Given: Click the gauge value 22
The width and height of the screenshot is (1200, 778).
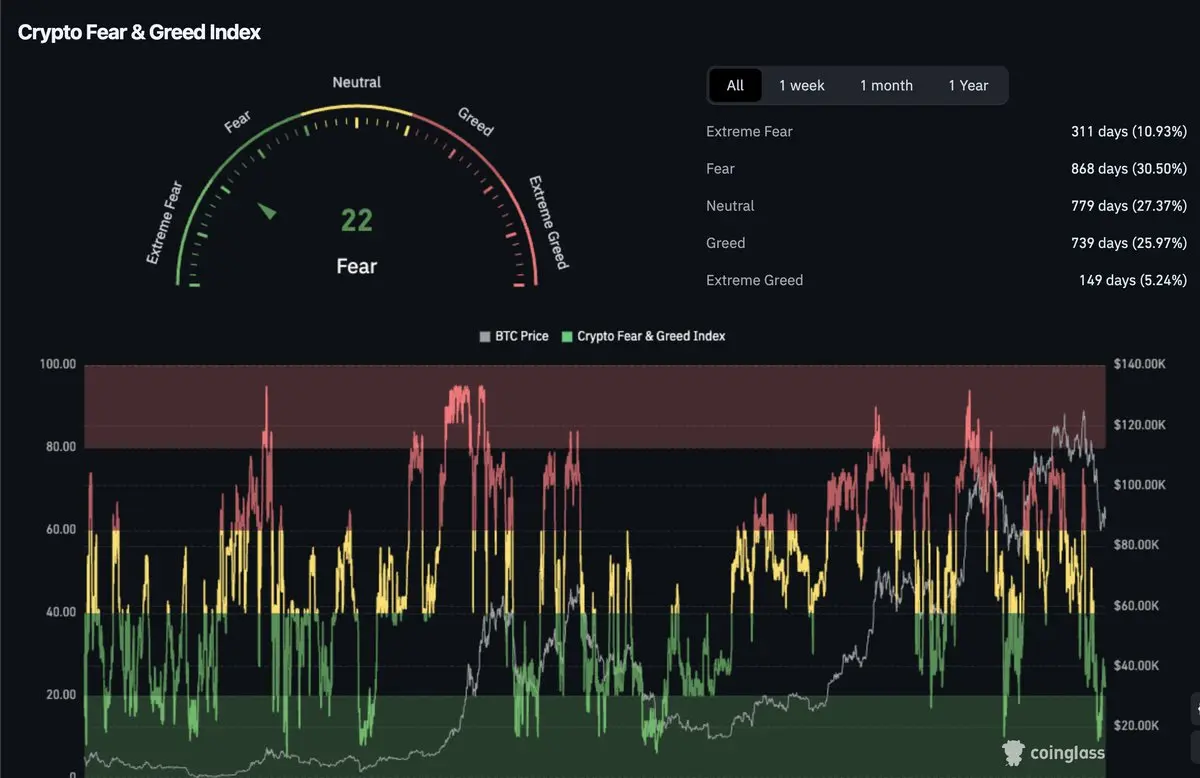Looking at the screenshot, I should 357,220.
